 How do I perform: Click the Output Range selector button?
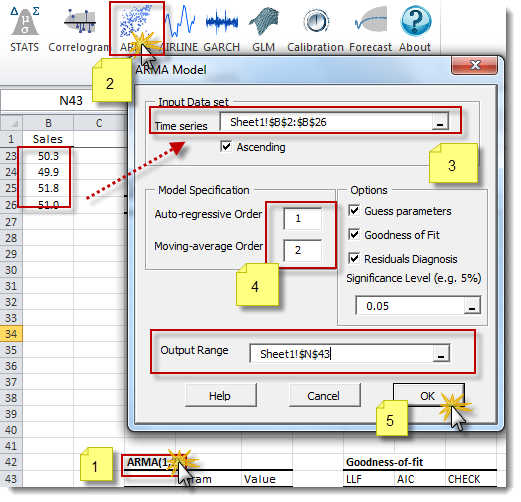[441, 354]
